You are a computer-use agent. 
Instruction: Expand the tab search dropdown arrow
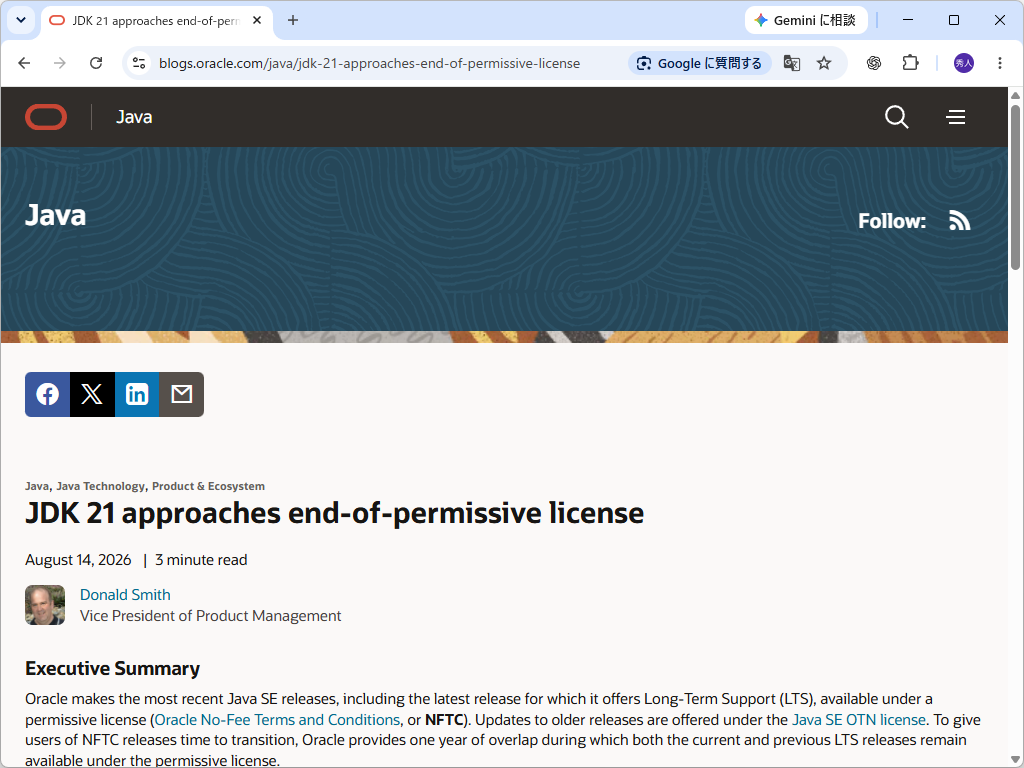21,20
